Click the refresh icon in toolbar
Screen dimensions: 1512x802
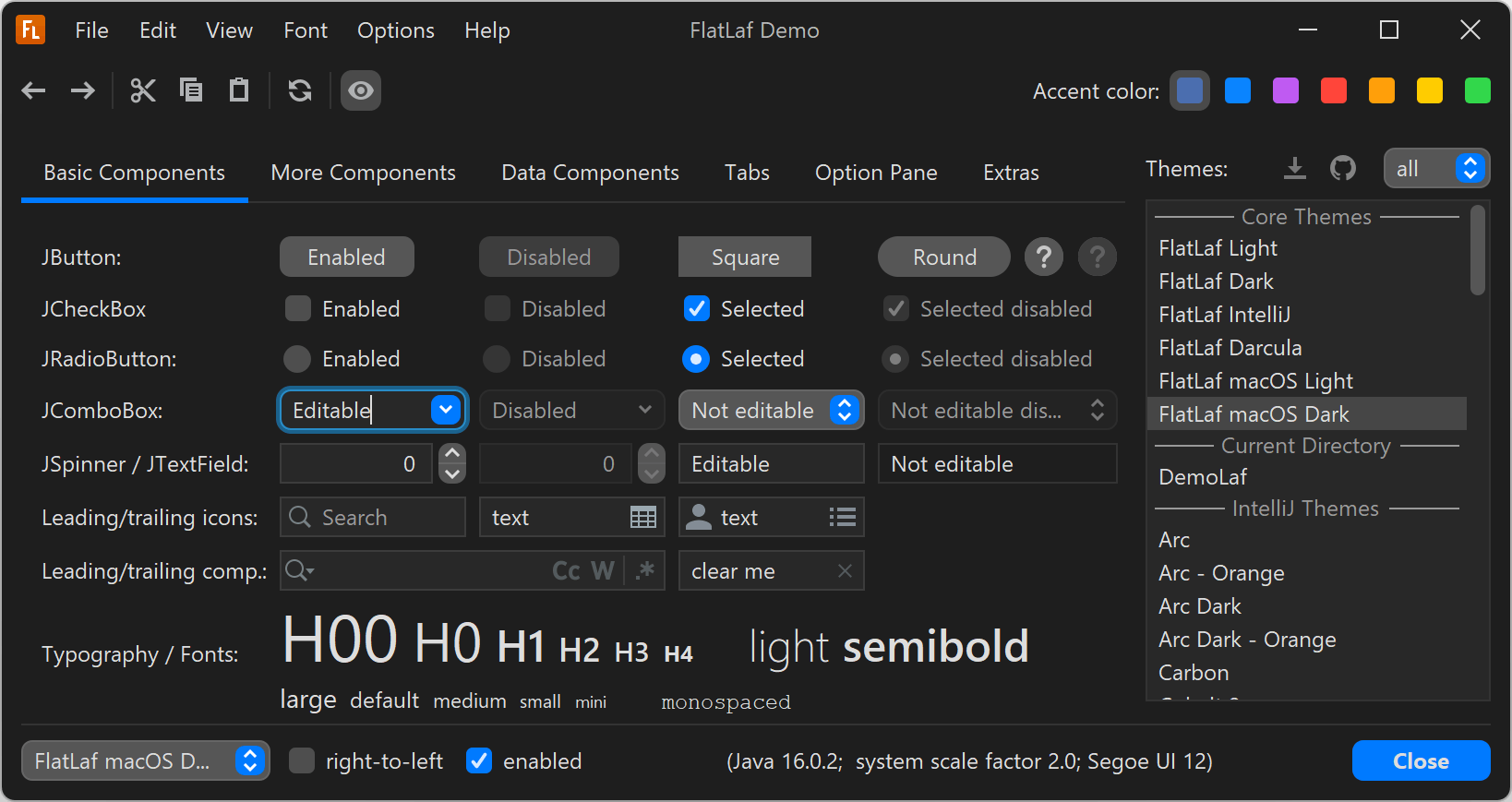point(300,90)
